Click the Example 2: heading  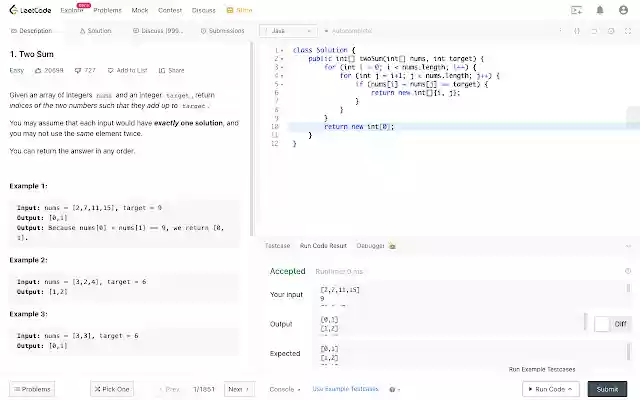pos(28,260)
